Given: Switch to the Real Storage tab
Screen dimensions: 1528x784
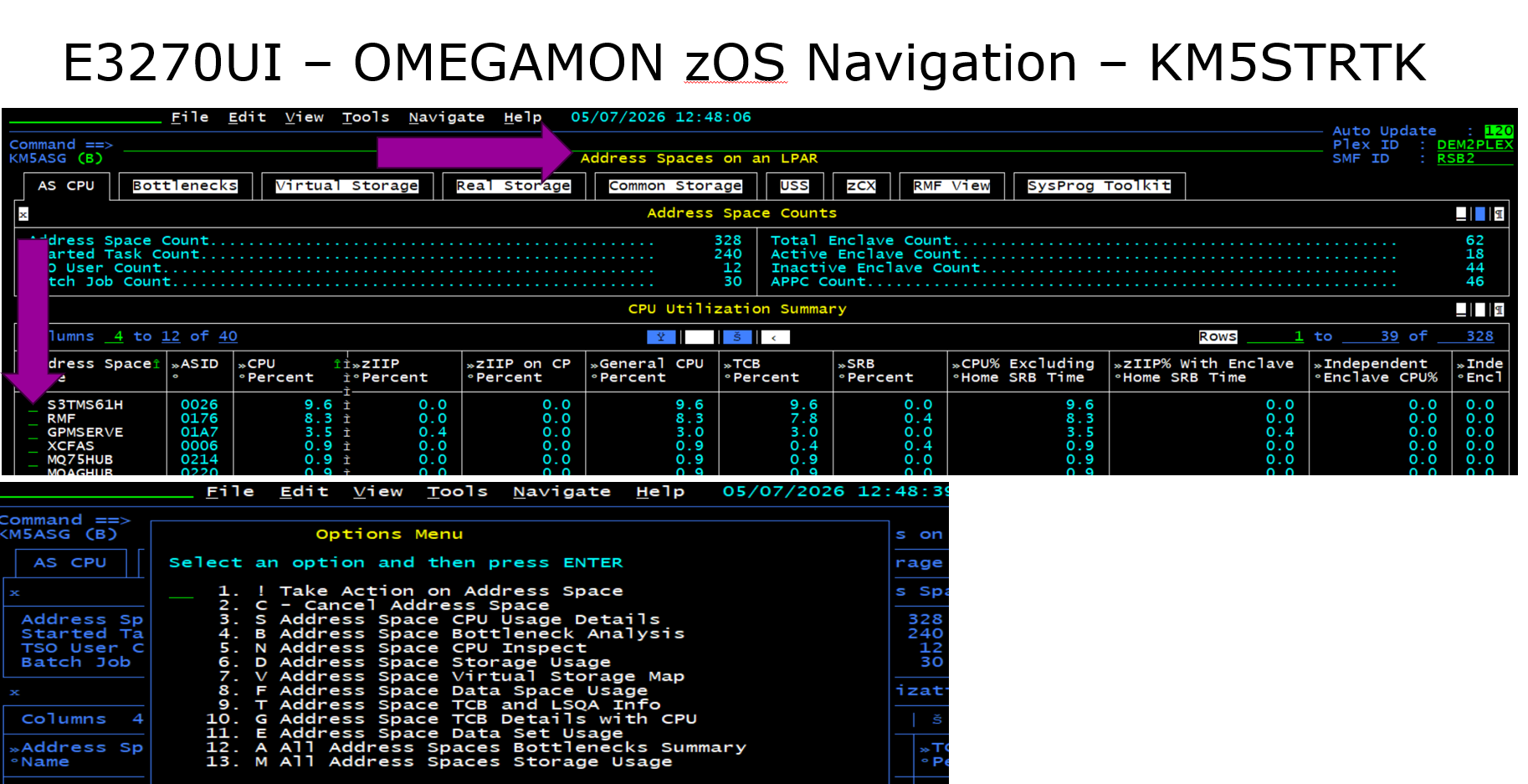Looking at the screenshot, I should pyautogui.click(x=513, y=186).
